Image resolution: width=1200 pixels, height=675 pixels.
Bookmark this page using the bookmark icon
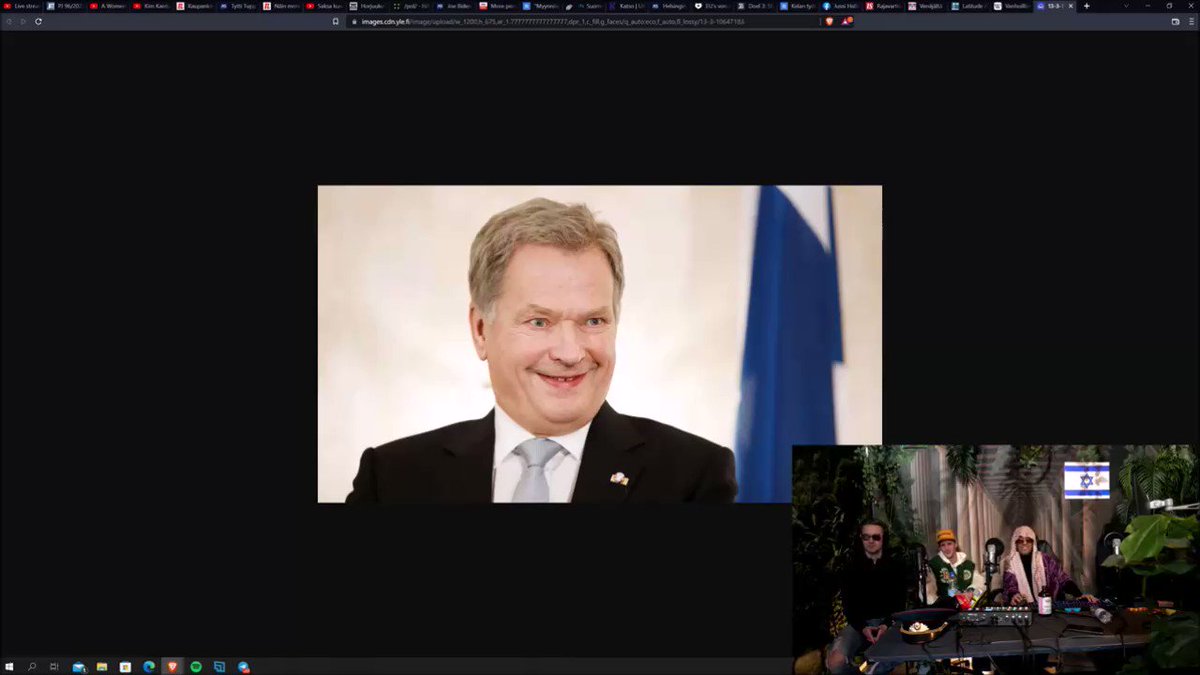click(336, 21)
